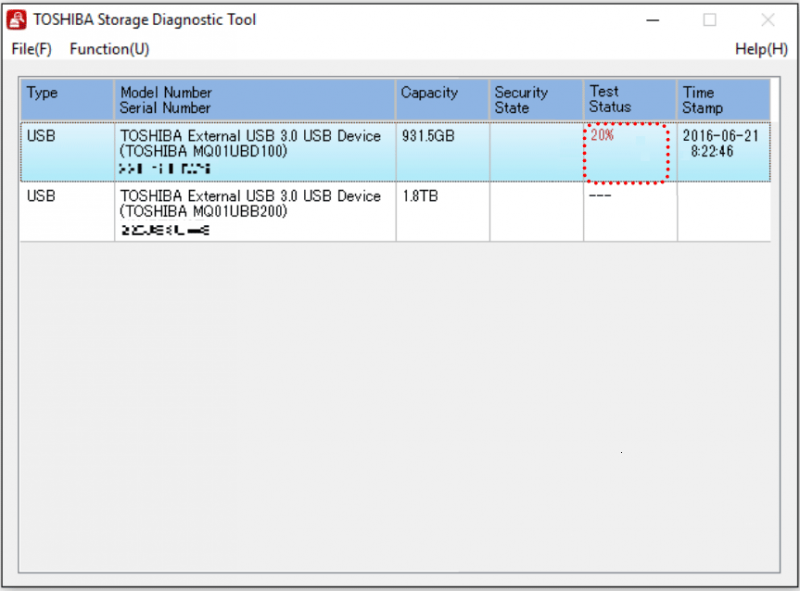Select the 1.8TB USB drive row
The height and width of the screenshot is (591, 800).
(395, 211)
